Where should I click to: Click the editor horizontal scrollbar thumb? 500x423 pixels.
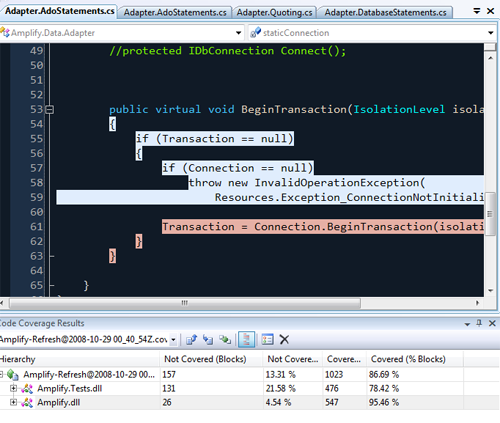(x=185, y=303)
